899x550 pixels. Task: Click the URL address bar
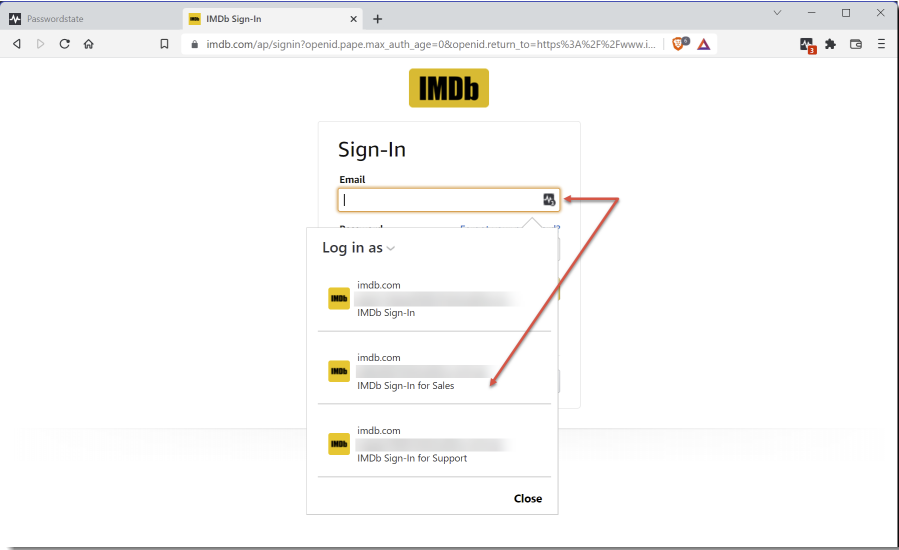click(430, 44)
